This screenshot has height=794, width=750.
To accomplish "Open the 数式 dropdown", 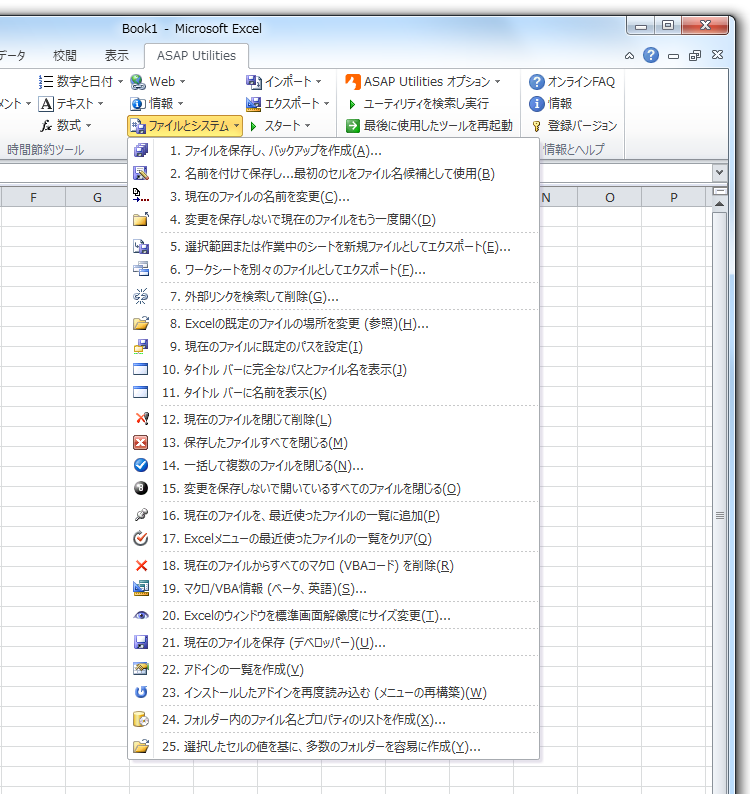I will click(88, 126).
